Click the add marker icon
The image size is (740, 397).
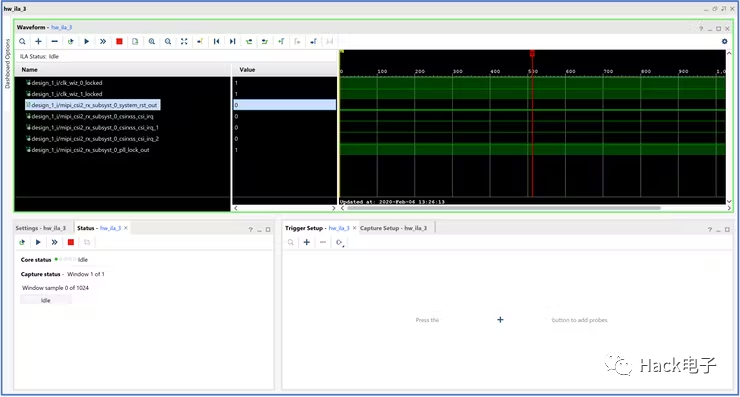tap(281, 42)
